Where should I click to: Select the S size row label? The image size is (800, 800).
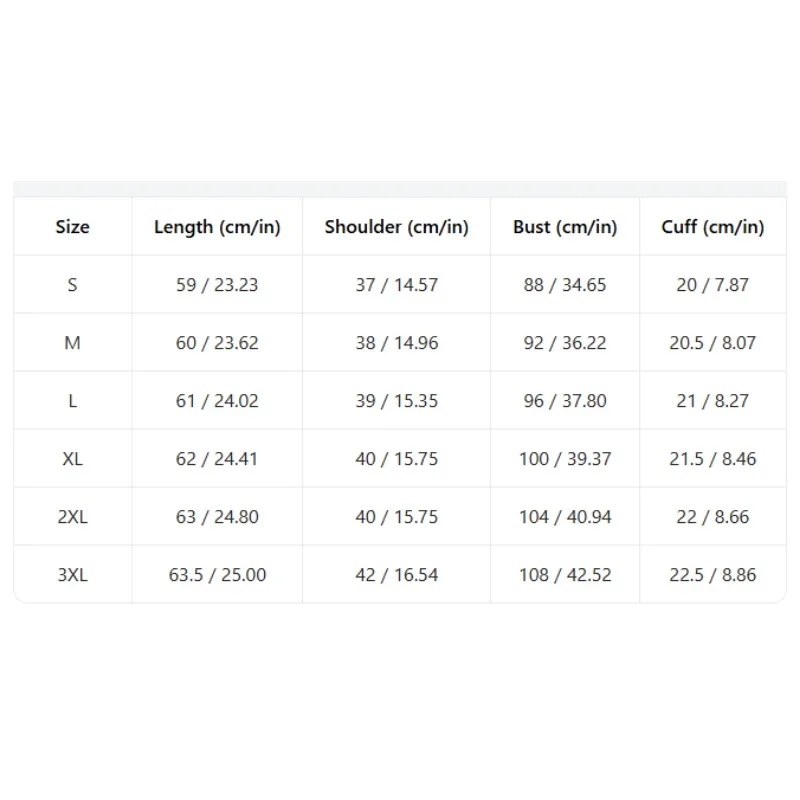(72, 285)
